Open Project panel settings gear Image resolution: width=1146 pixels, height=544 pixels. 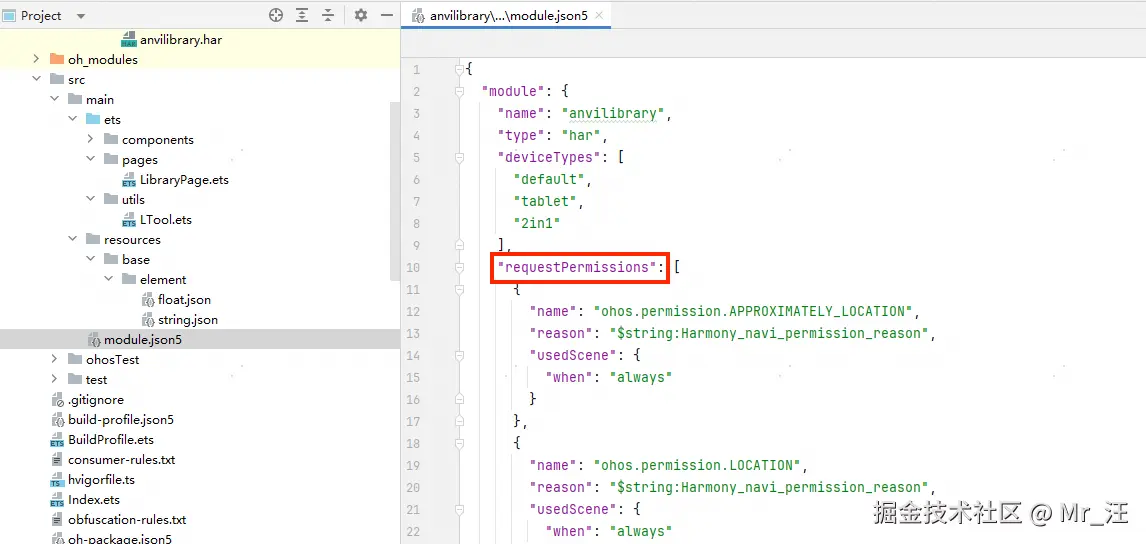coord(360,15)
